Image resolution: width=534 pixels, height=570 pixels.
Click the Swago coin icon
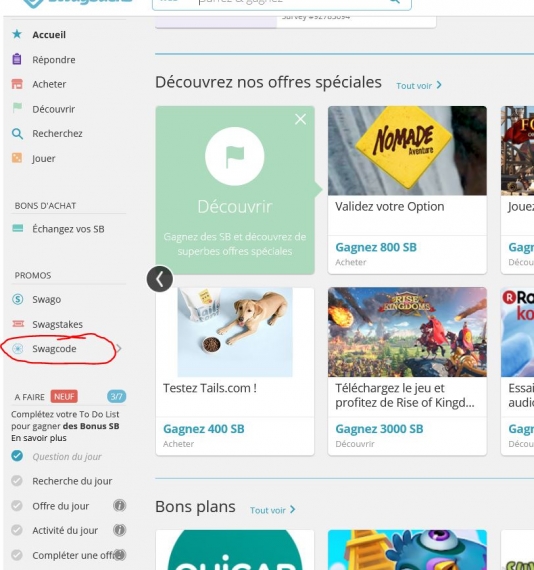[17, 299]
